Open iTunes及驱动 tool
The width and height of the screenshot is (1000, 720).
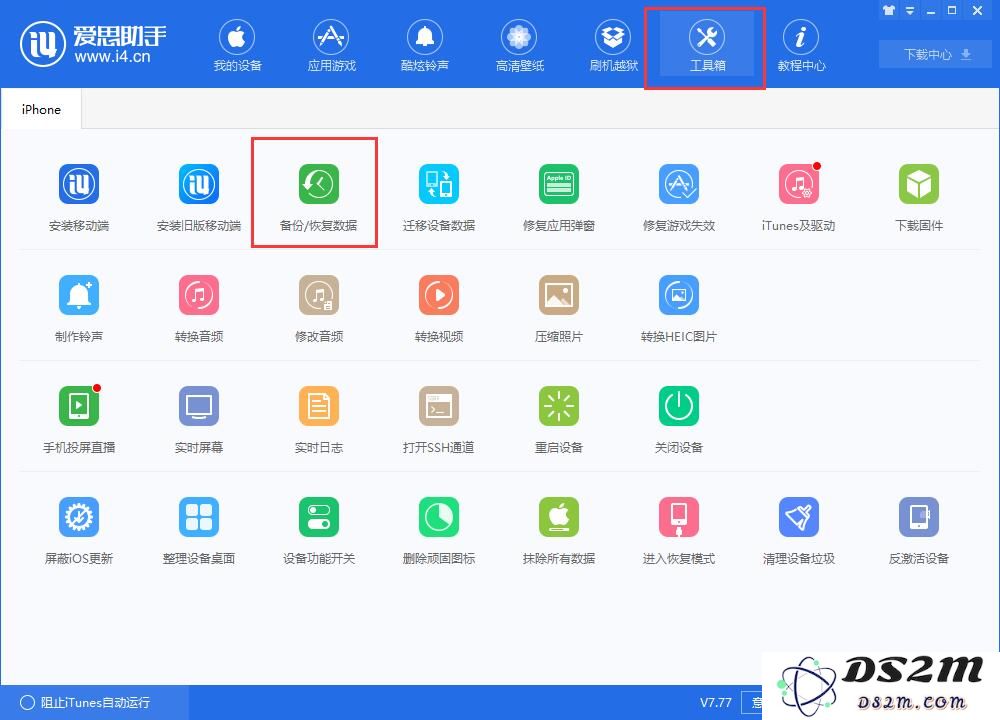tap(798, 198)
